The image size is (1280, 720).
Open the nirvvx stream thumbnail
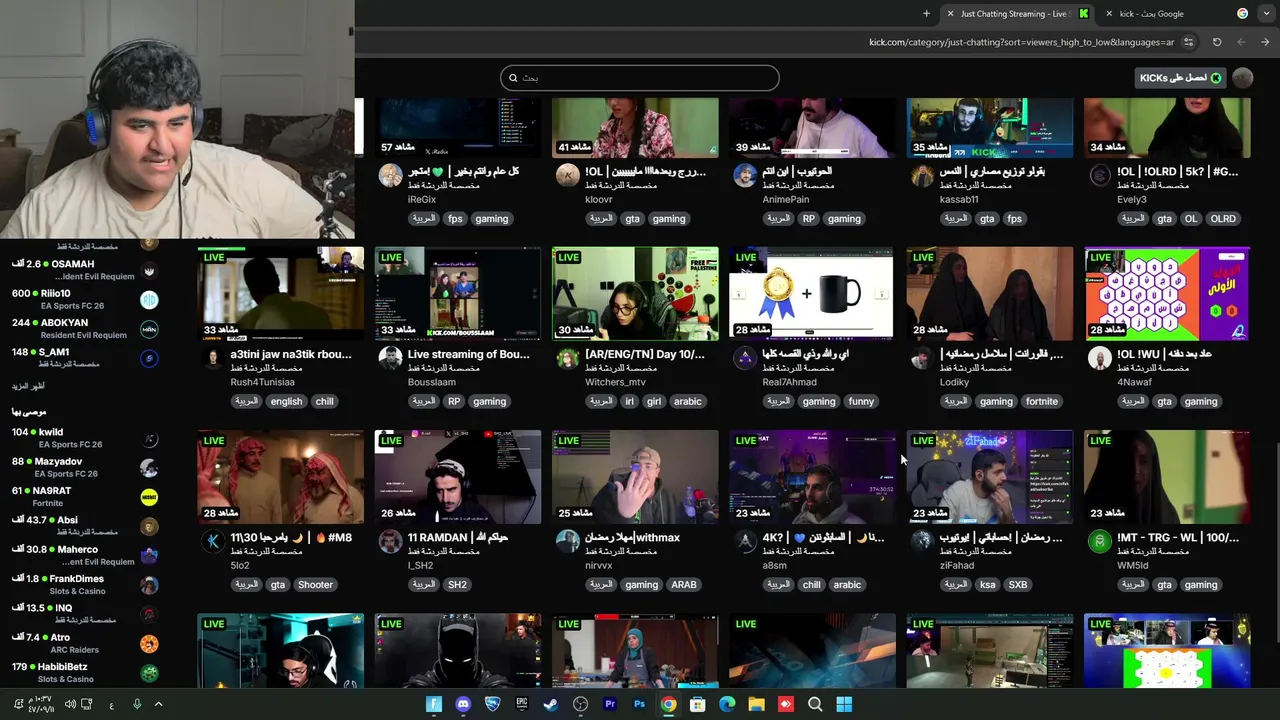pos(635,477)
